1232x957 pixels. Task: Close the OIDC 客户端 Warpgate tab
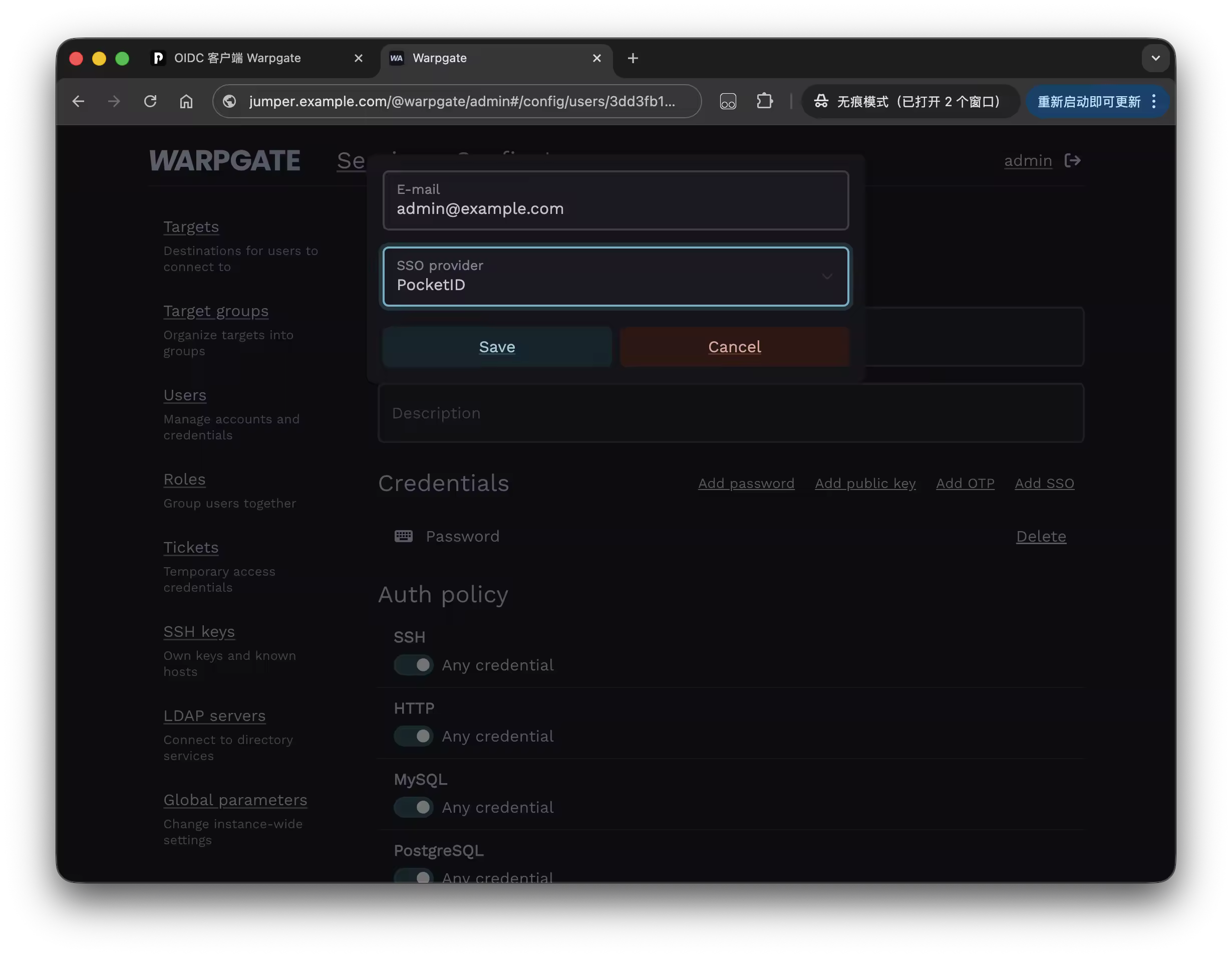358,58
